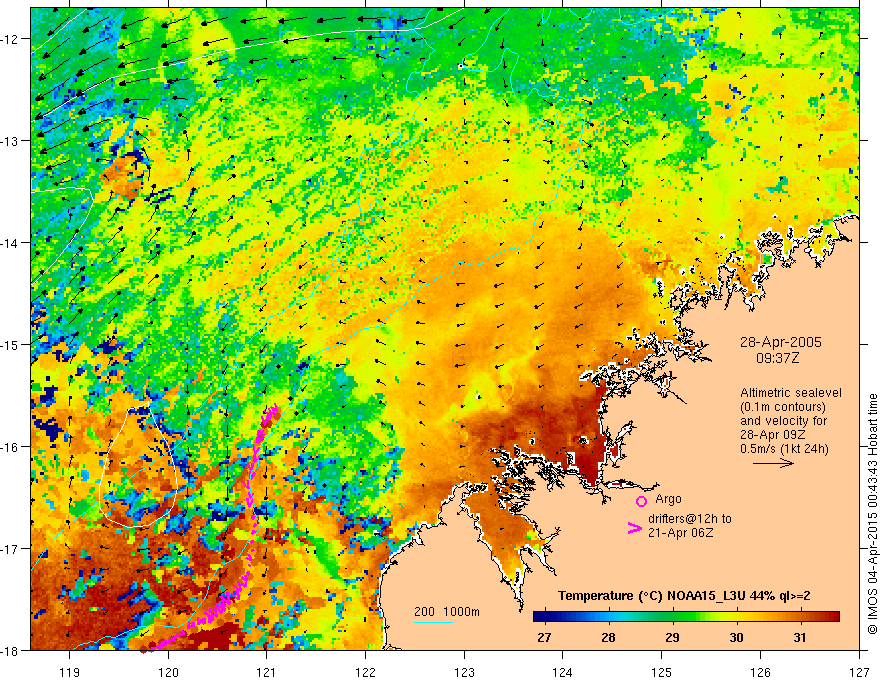
Task: Click the latitude axis label -14
Action: coord(11,243)
